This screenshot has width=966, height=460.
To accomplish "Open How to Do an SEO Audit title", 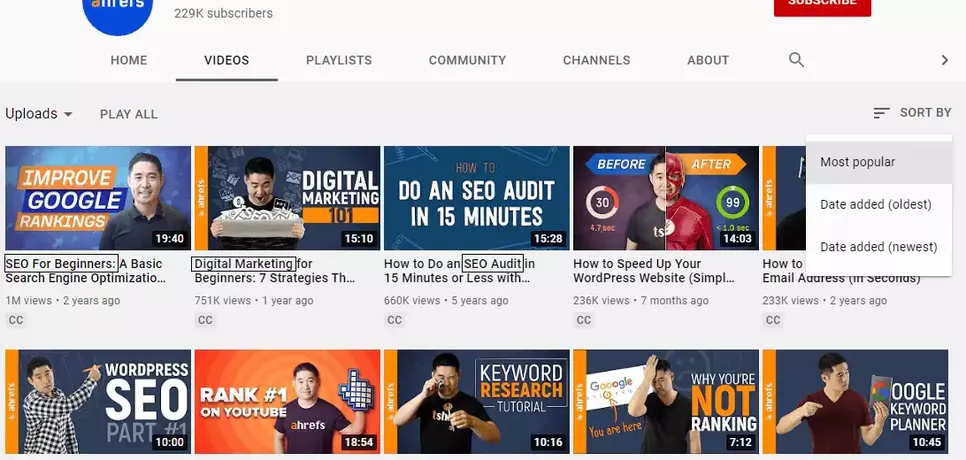I will pos(460,271).
